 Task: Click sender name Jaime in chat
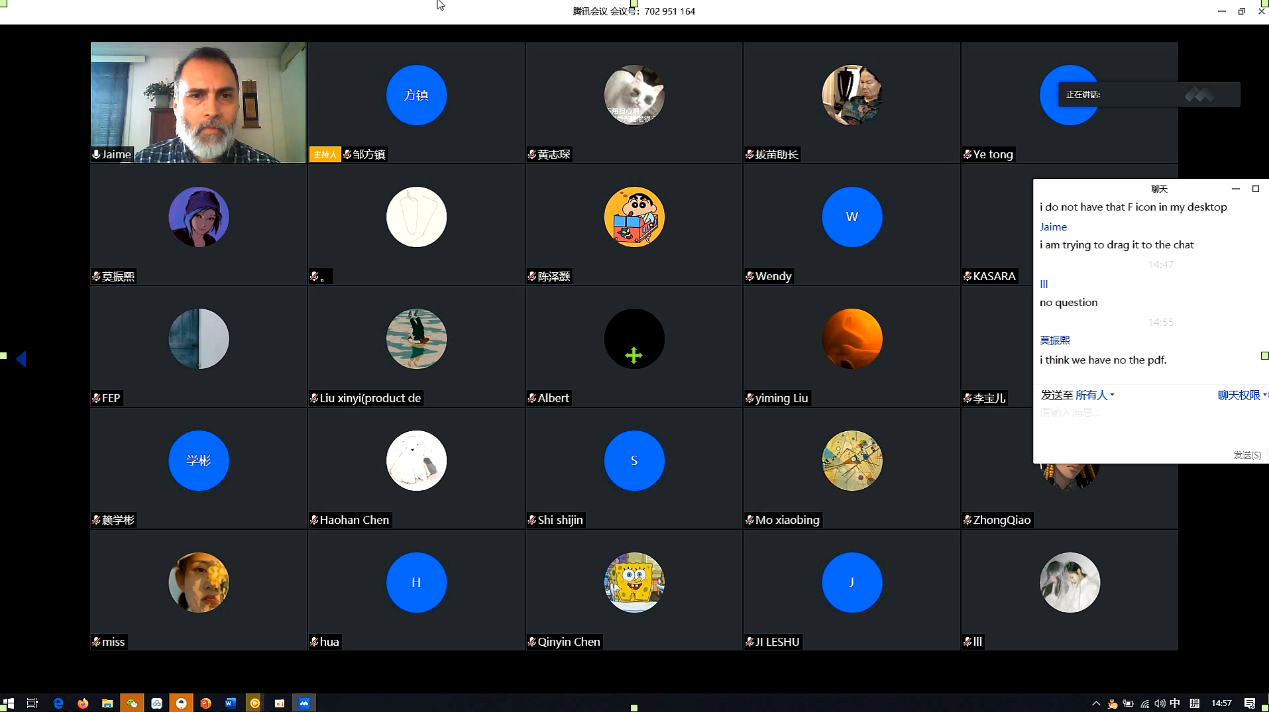(x=1053, y=227)
